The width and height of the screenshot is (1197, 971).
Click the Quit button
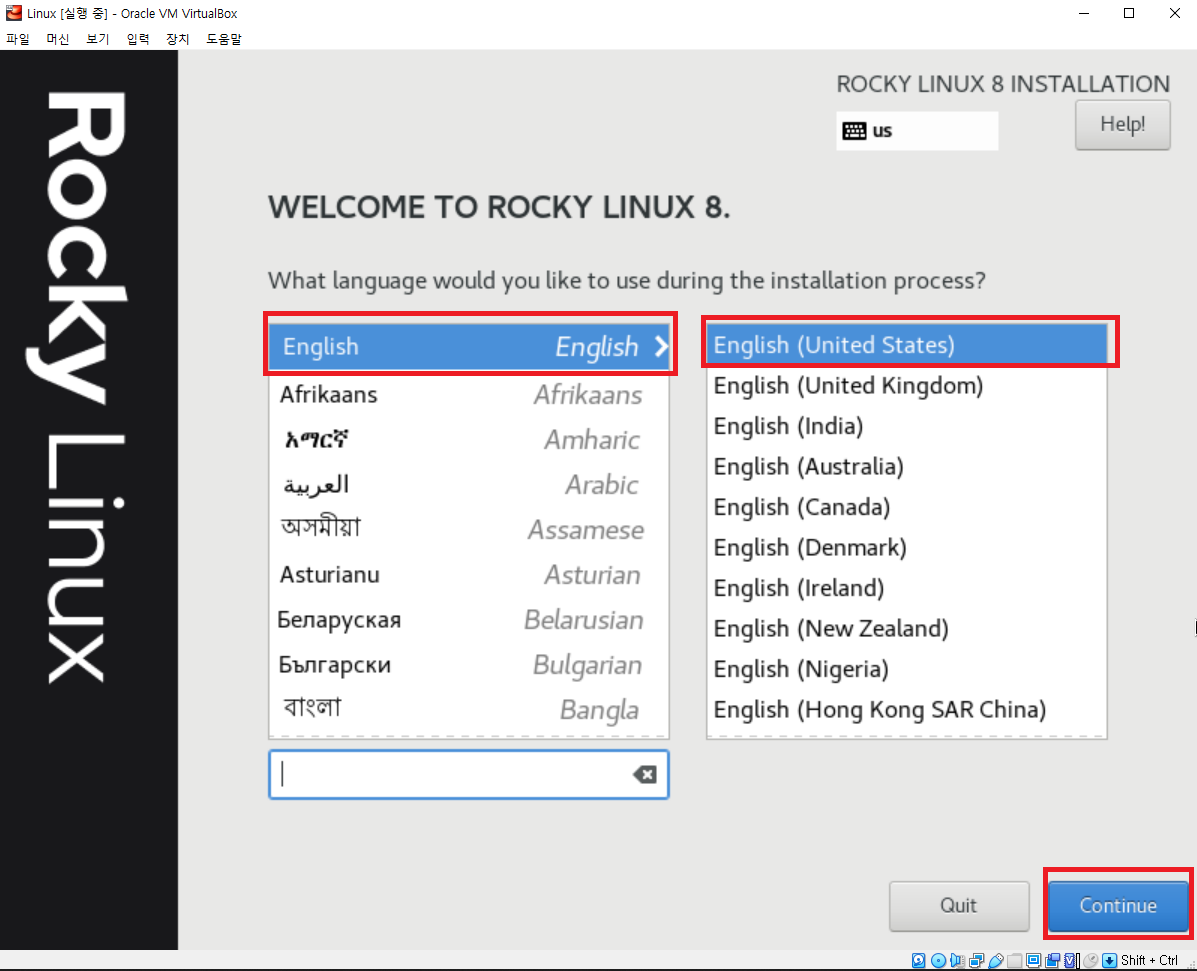tap(959, 906)
